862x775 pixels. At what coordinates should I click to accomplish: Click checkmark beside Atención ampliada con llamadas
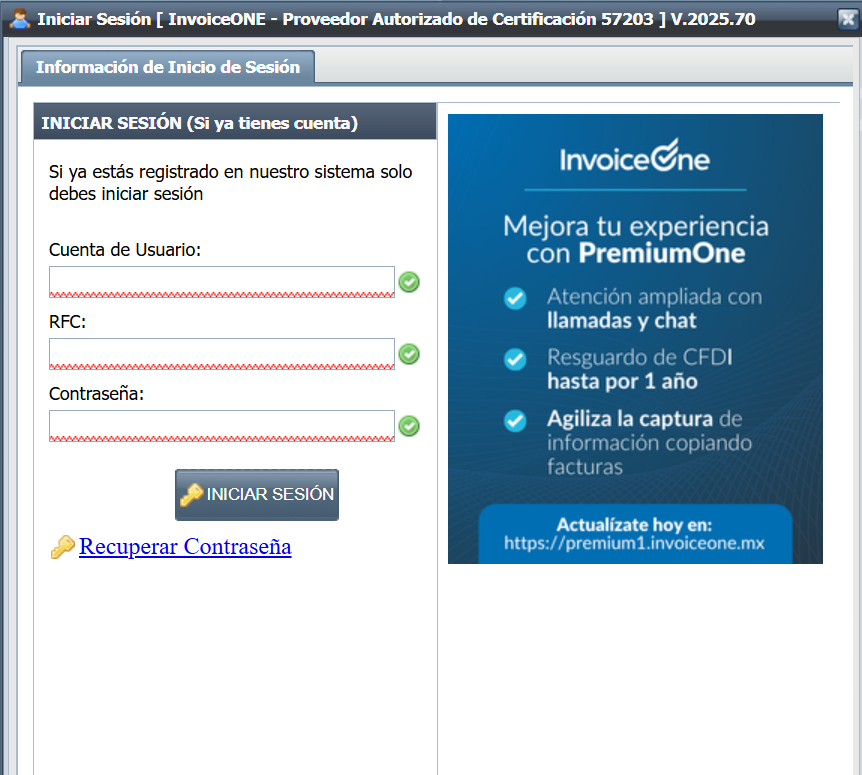click(x=515, y=298)
